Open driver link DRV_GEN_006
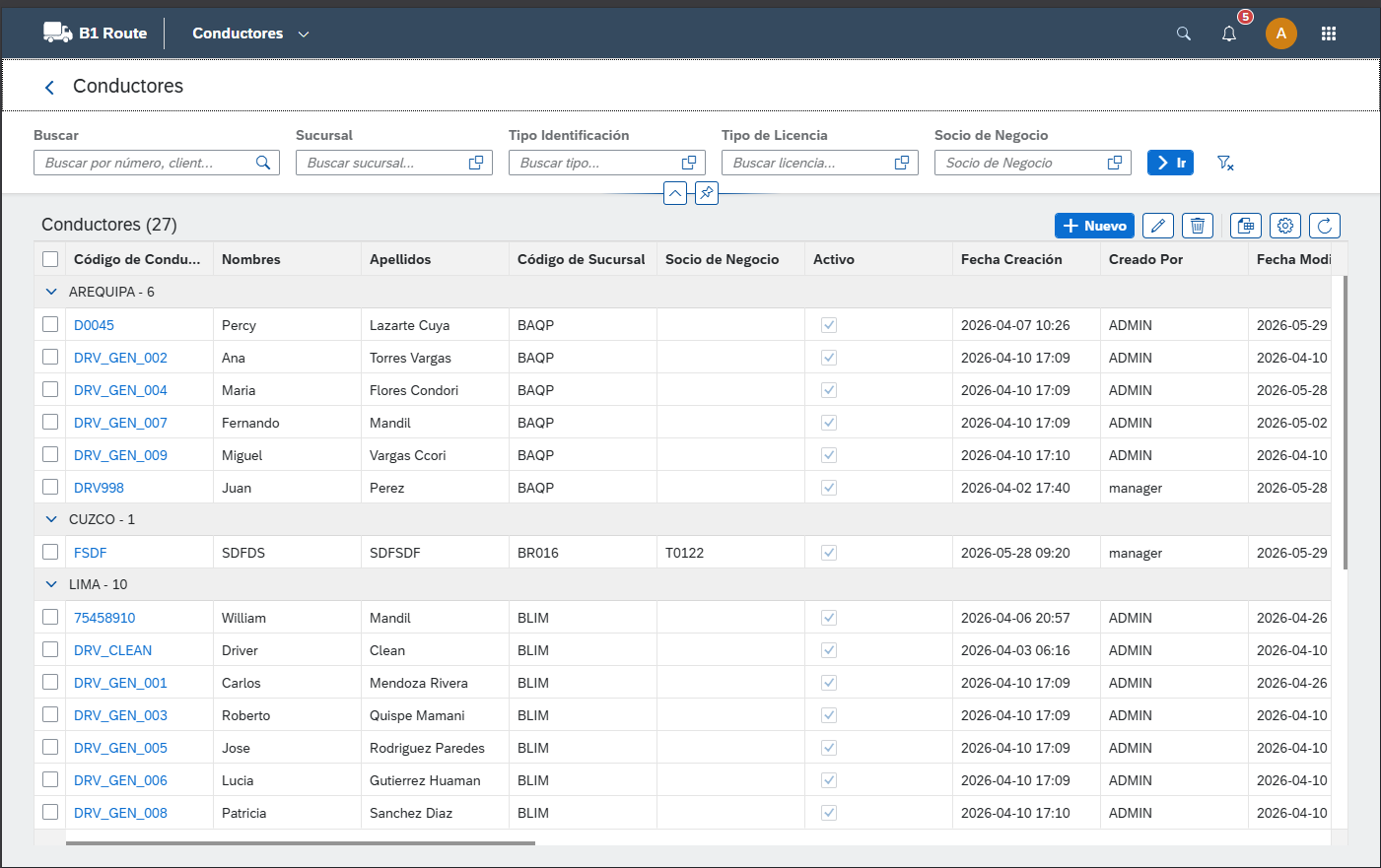This screenshot has height=868, width=1381. 120,780
